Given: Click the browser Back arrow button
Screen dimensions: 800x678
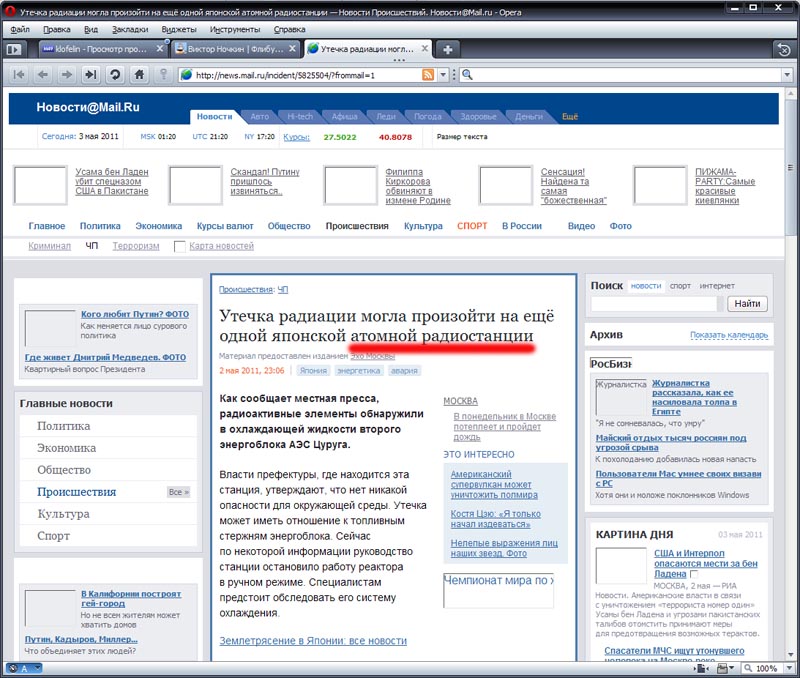Looking at the screenshot, I should [x=42, y=75].
